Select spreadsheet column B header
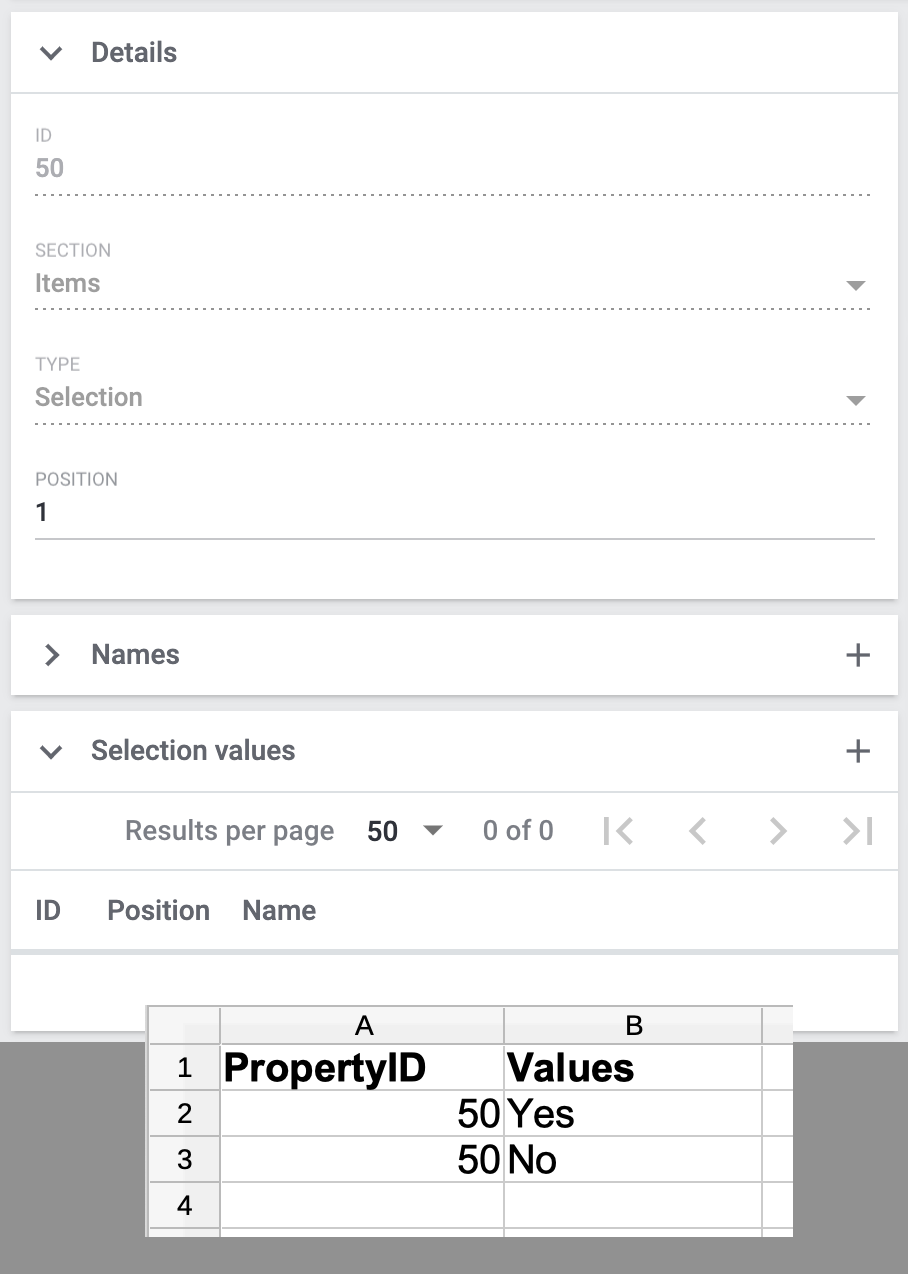The height and width of the screenshot is (1274, 908). 633,1025
